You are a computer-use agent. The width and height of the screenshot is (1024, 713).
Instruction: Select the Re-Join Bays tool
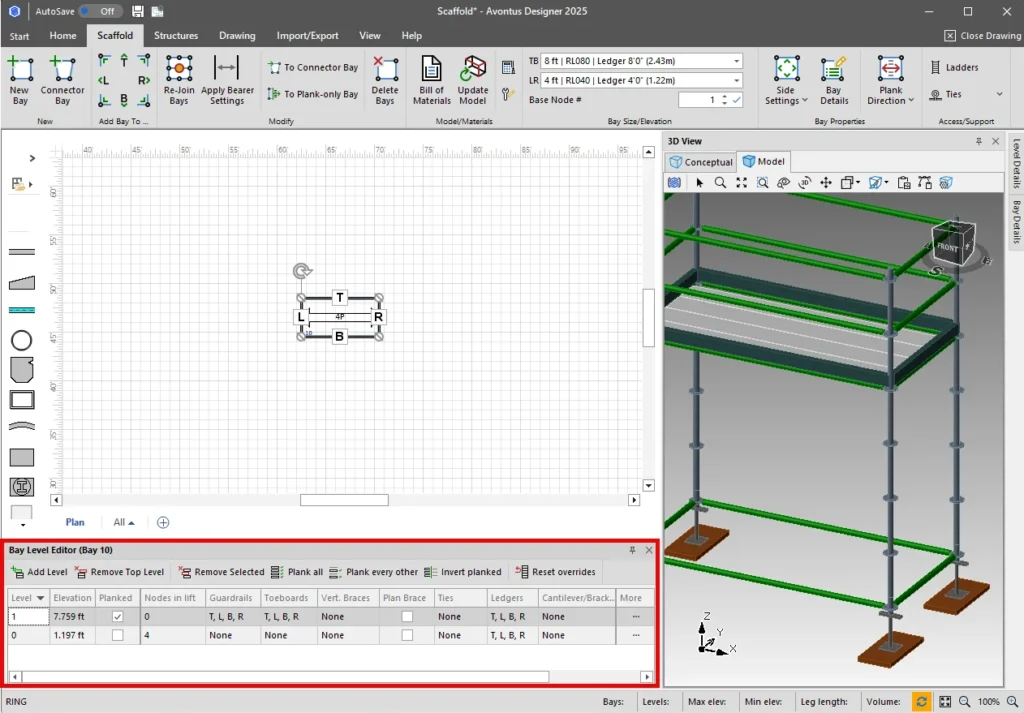(x=179, y=80)
